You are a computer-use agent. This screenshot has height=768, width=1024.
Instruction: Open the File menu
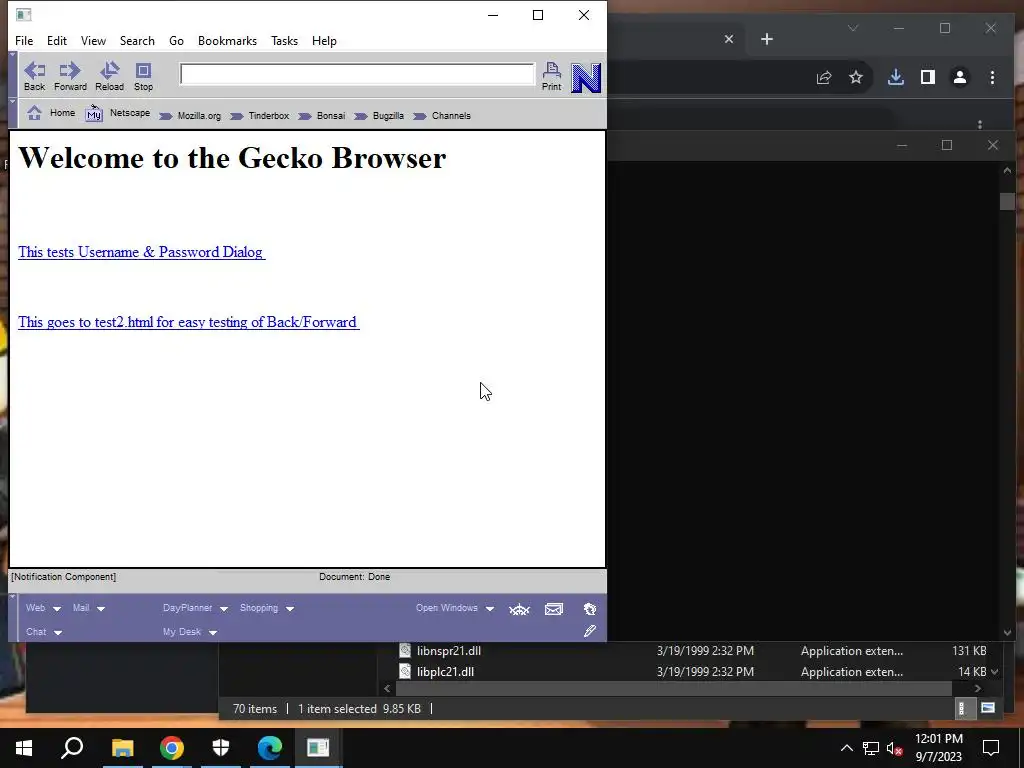click(x=24, y=40)
